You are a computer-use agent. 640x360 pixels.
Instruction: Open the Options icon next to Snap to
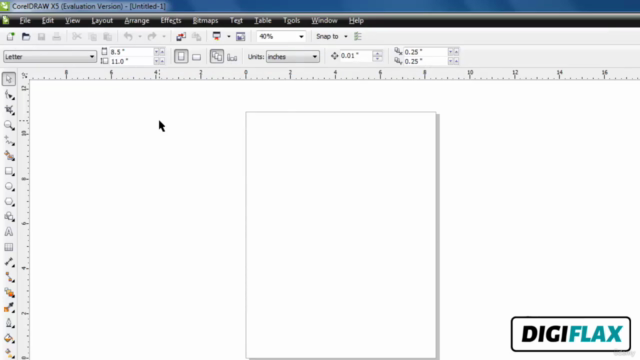pos(358,37)
